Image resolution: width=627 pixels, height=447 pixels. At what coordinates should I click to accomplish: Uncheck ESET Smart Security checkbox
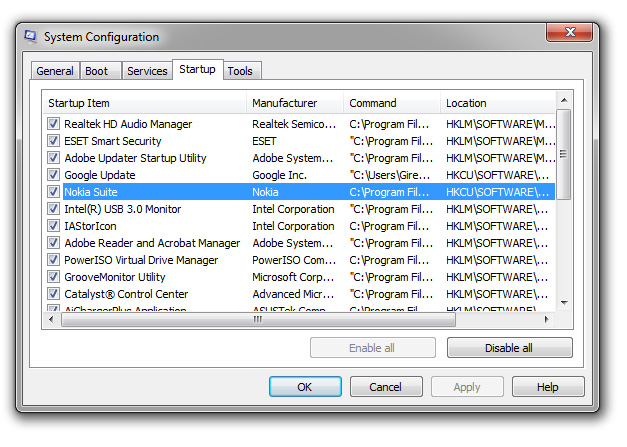pos(54,140)
